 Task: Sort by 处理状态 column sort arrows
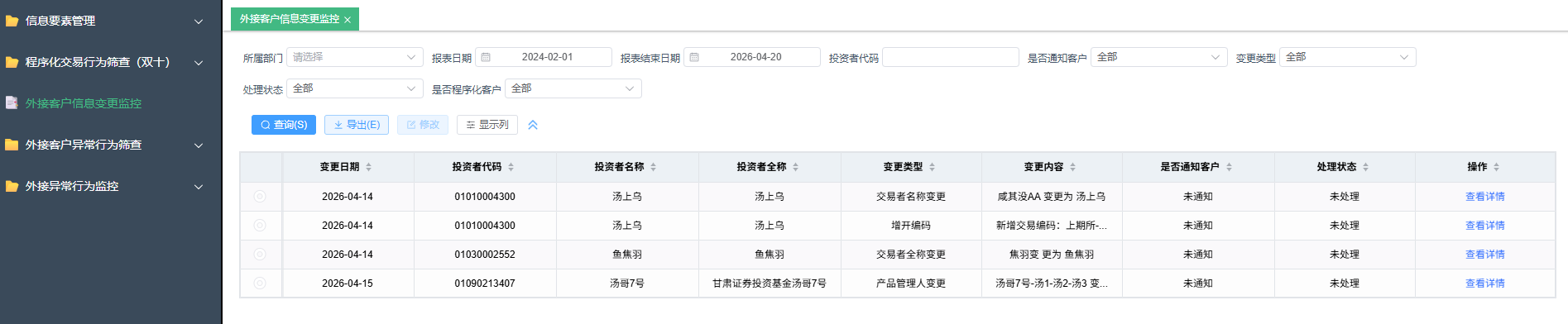pos(1365,167)
